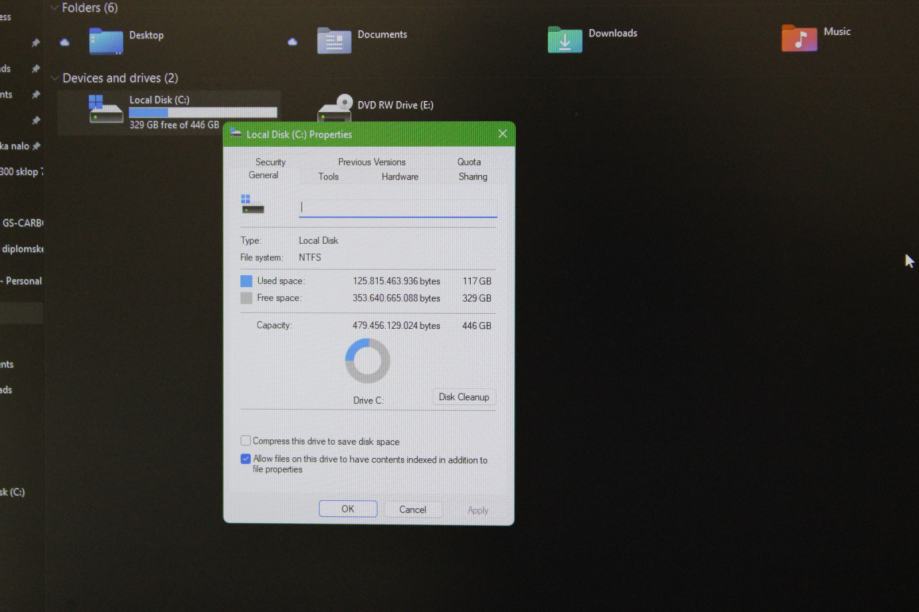The height and width of the screenshot is (612, 919).
Task: Switch to the Security tab
Action: pyautogui.click(x=270, y=162)
